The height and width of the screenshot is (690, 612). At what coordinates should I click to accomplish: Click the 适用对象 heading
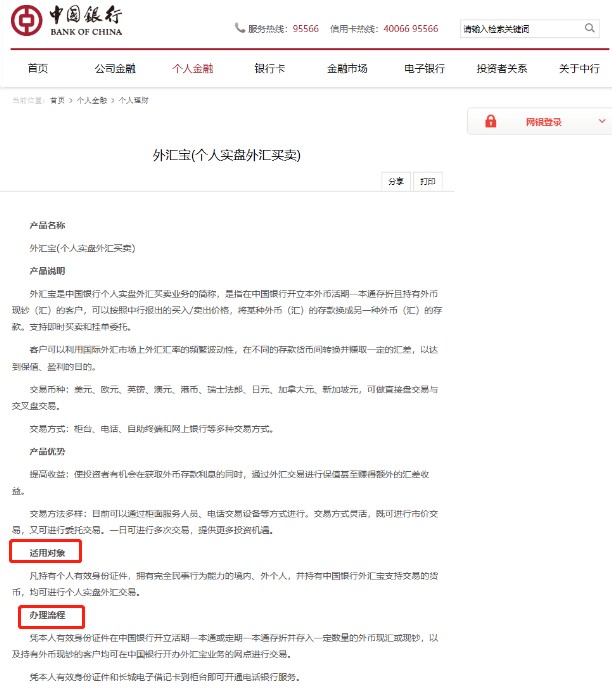(x=47, y=553)
